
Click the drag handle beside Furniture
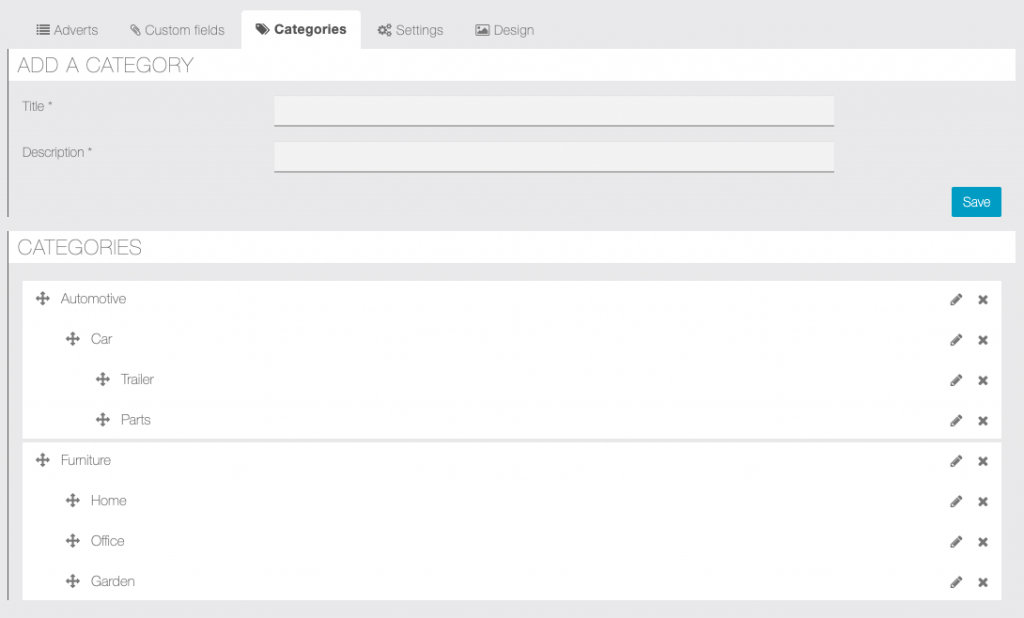43,461
